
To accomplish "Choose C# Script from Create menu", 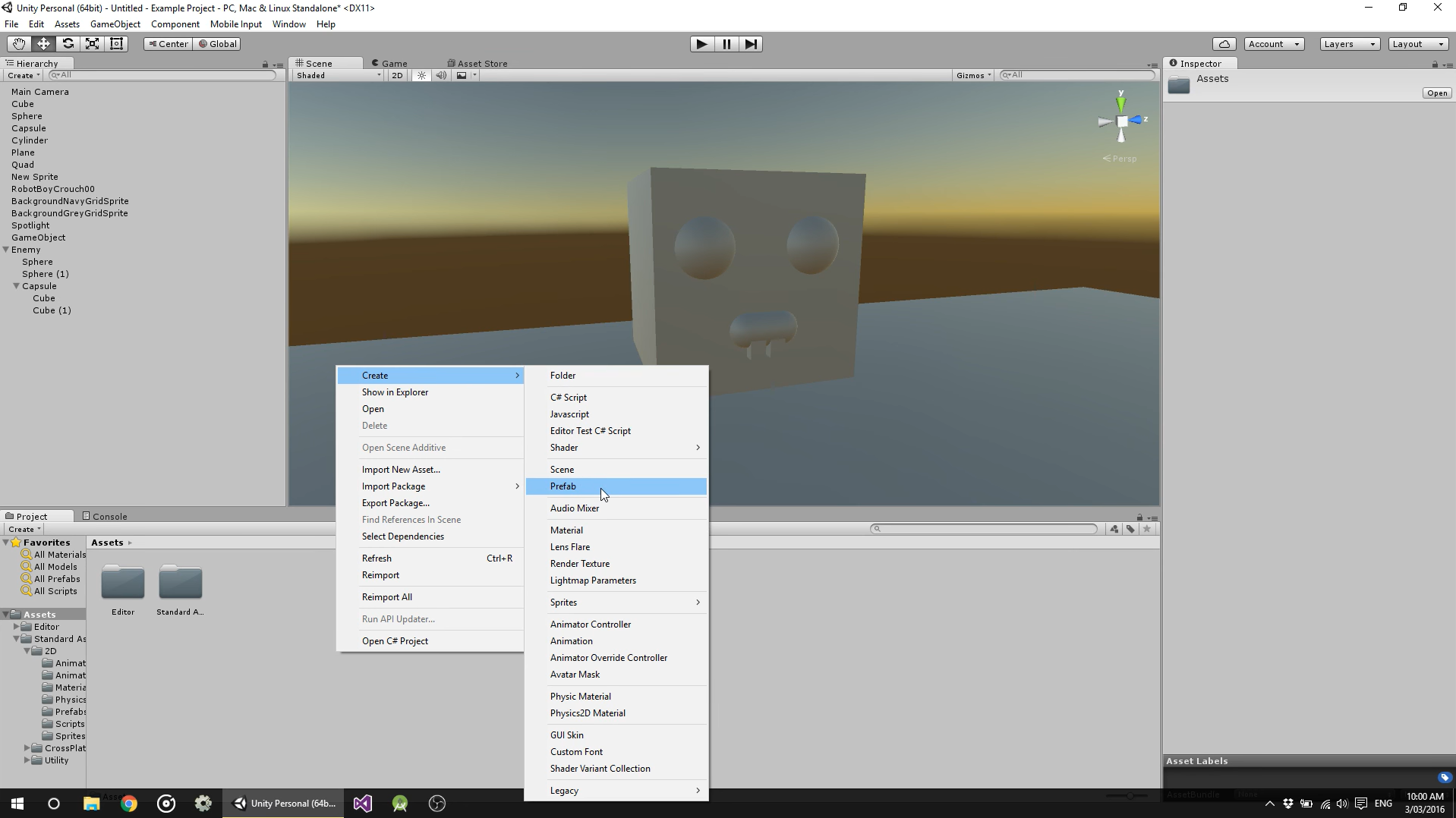I will coord(616,398).
